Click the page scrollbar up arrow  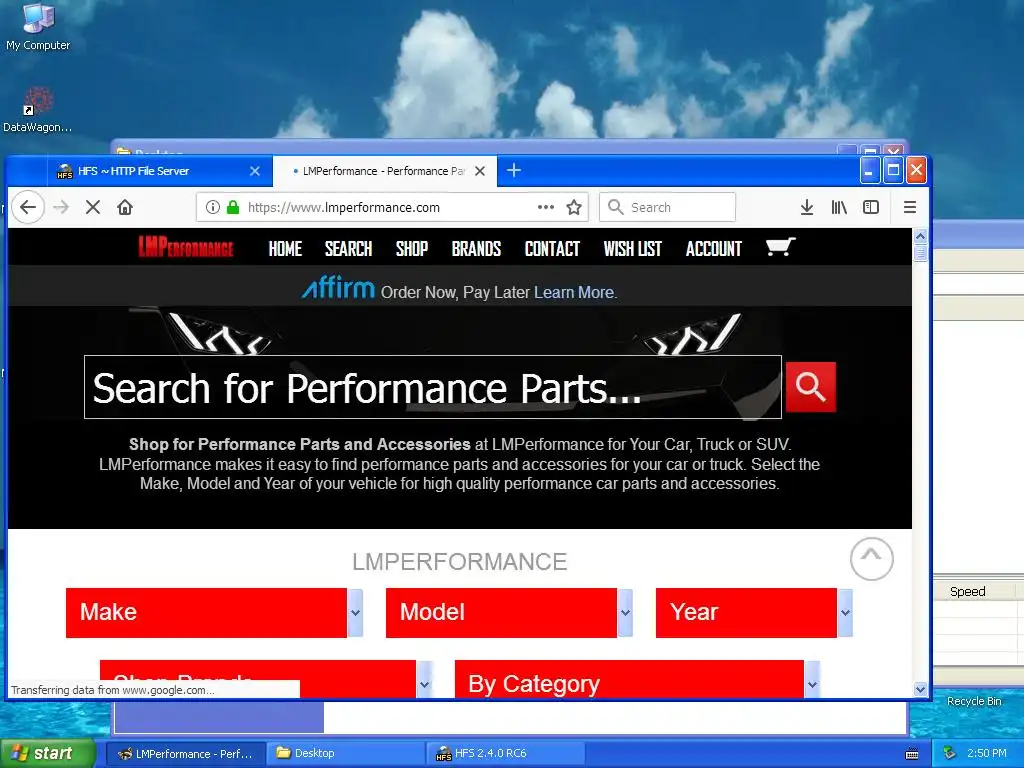point(920,236)
